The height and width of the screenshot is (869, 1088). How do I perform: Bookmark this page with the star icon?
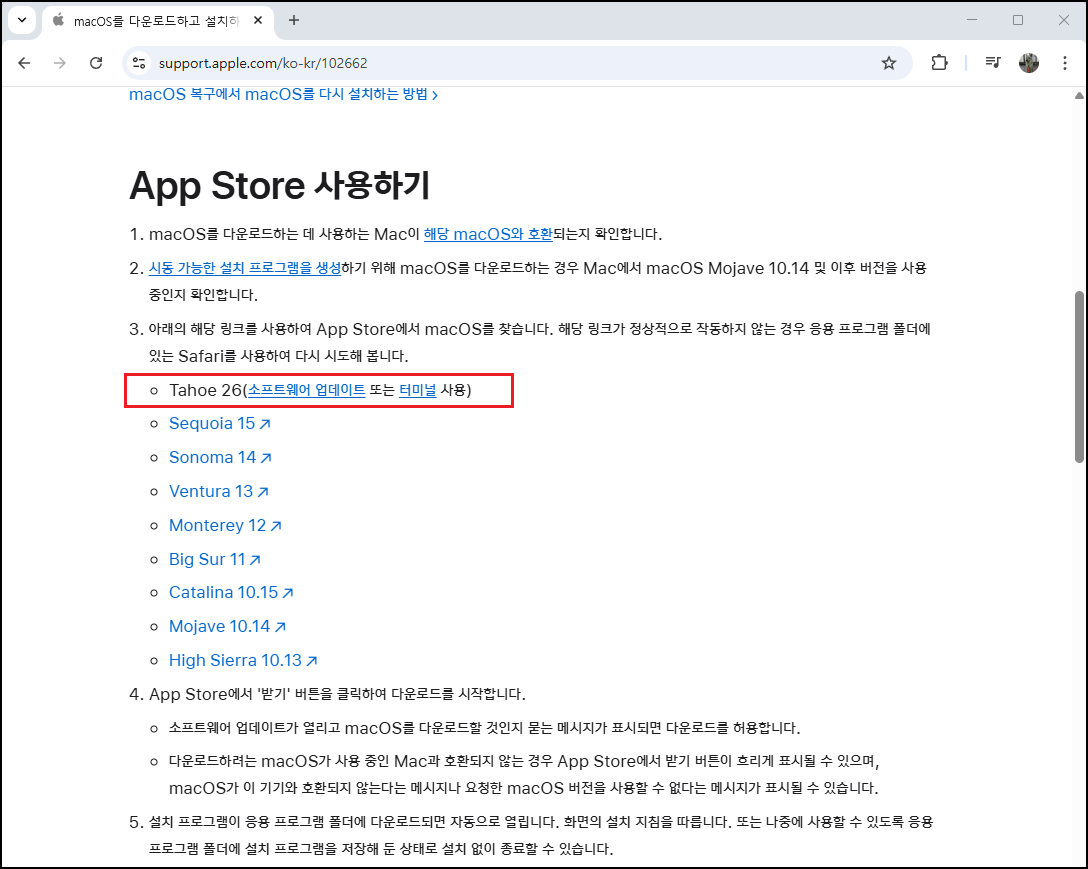(x=889, y=63)
